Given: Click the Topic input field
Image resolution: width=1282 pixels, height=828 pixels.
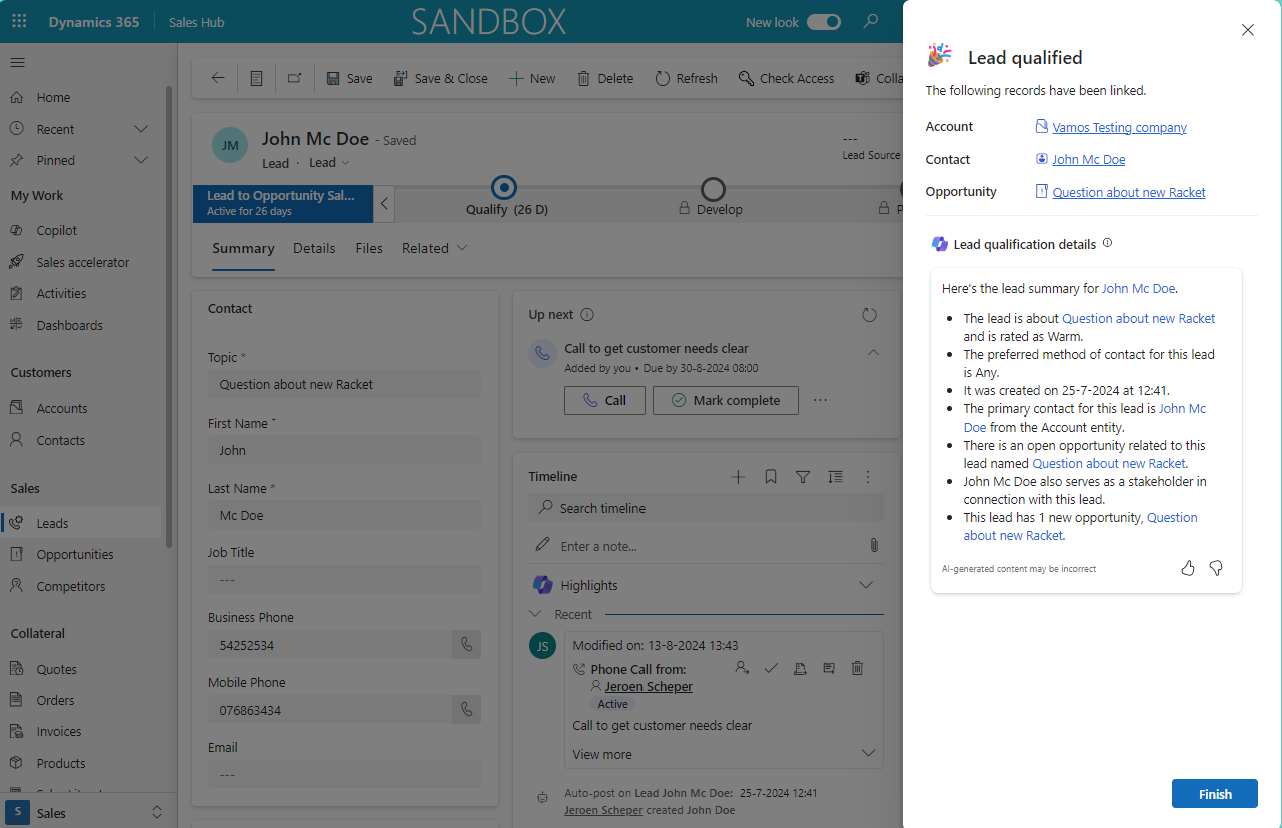Looking at the screenshot, I should [x=344, y=384].
